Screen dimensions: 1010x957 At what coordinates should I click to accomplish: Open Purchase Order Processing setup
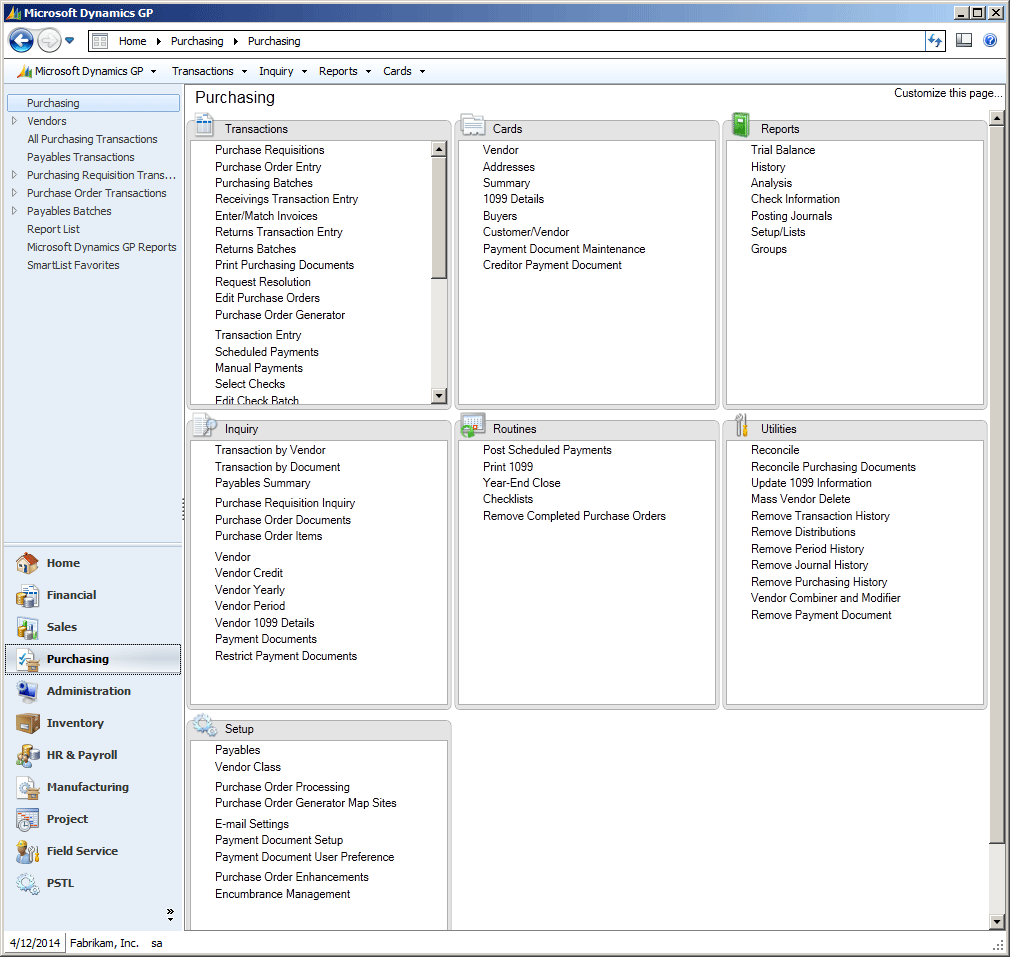click(x=282, y=787)
